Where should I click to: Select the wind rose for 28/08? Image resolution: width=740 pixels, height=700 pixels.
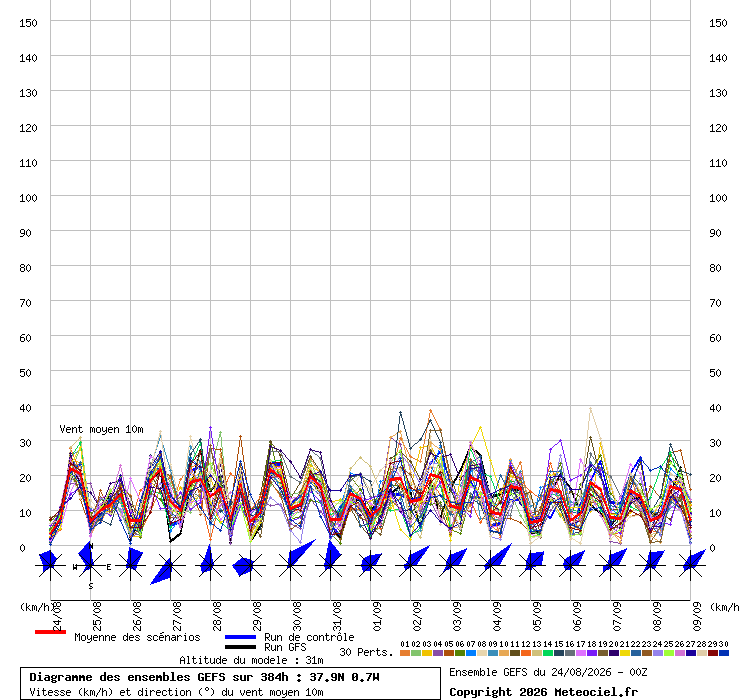[210, 564]
